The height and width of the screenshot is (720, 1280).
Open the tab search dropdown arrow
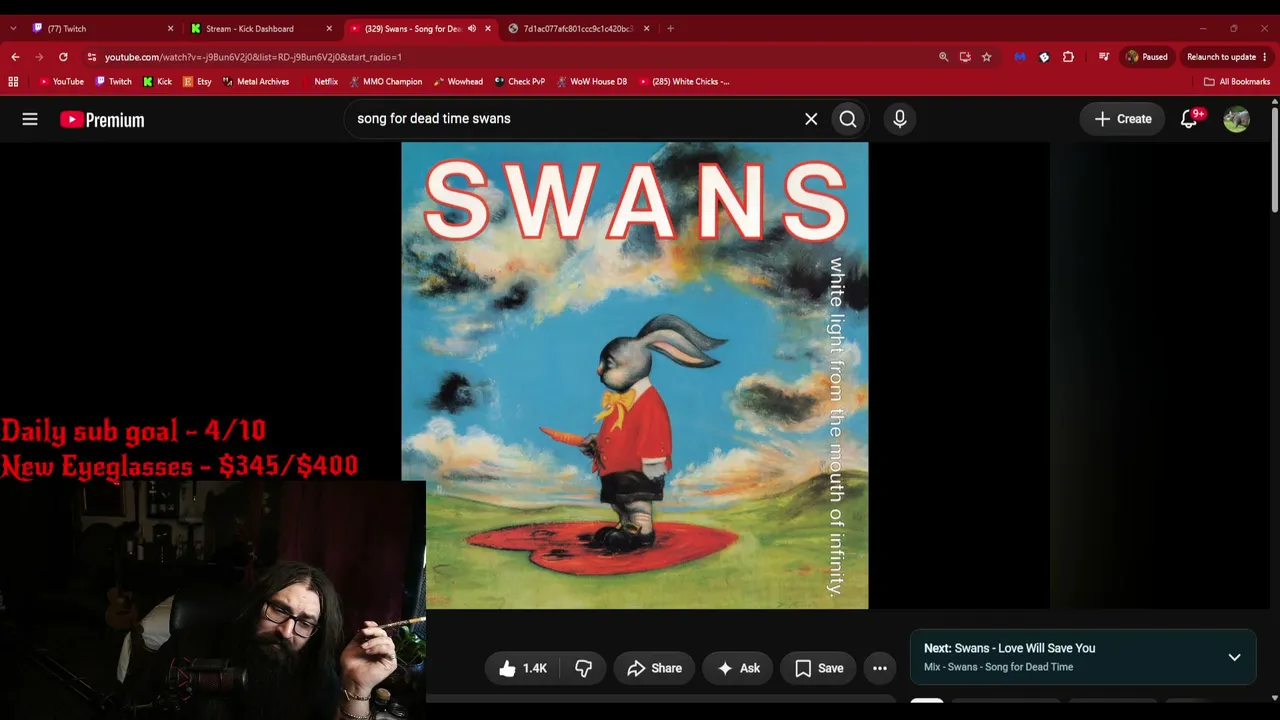coord(13,28)
